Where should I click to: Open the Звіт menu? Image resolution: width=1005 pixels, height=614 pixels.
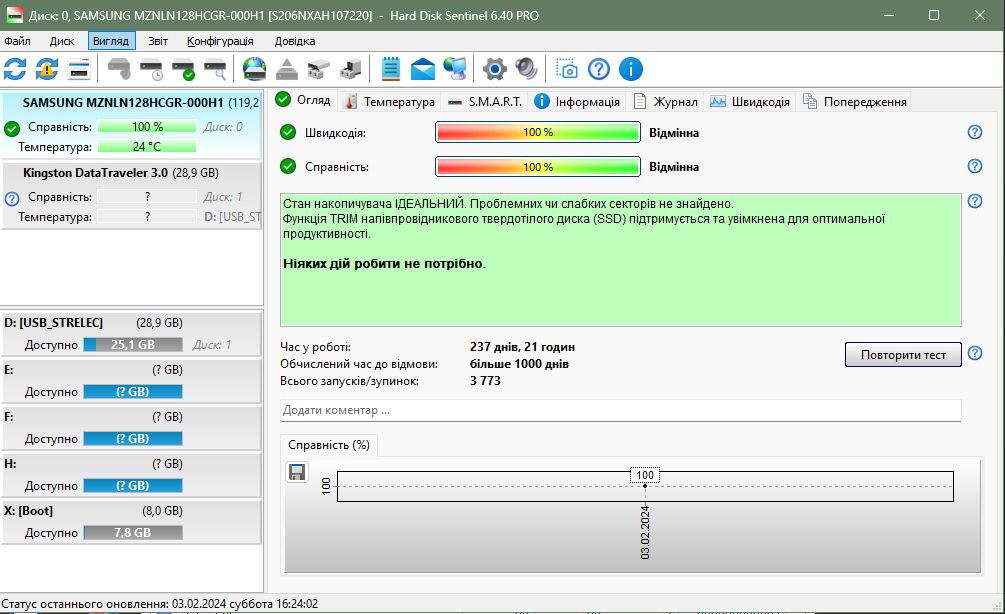[158, 41]
